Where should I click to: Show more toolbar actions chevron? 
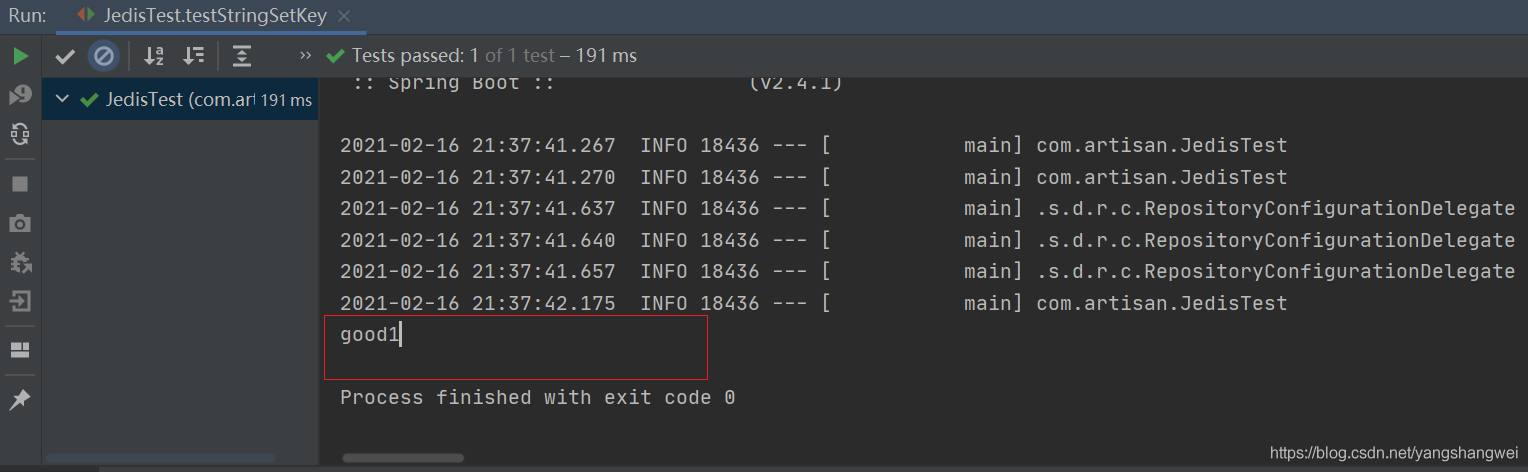point(305,56)
